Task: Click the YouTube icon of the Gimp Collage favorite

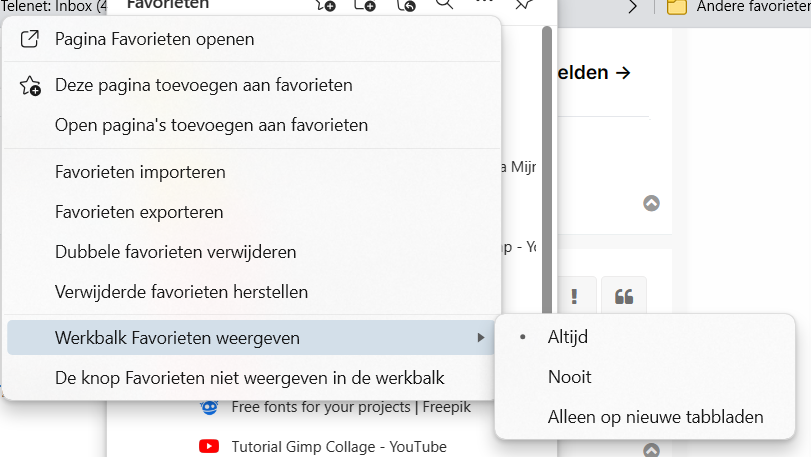Action: point(209,446)
